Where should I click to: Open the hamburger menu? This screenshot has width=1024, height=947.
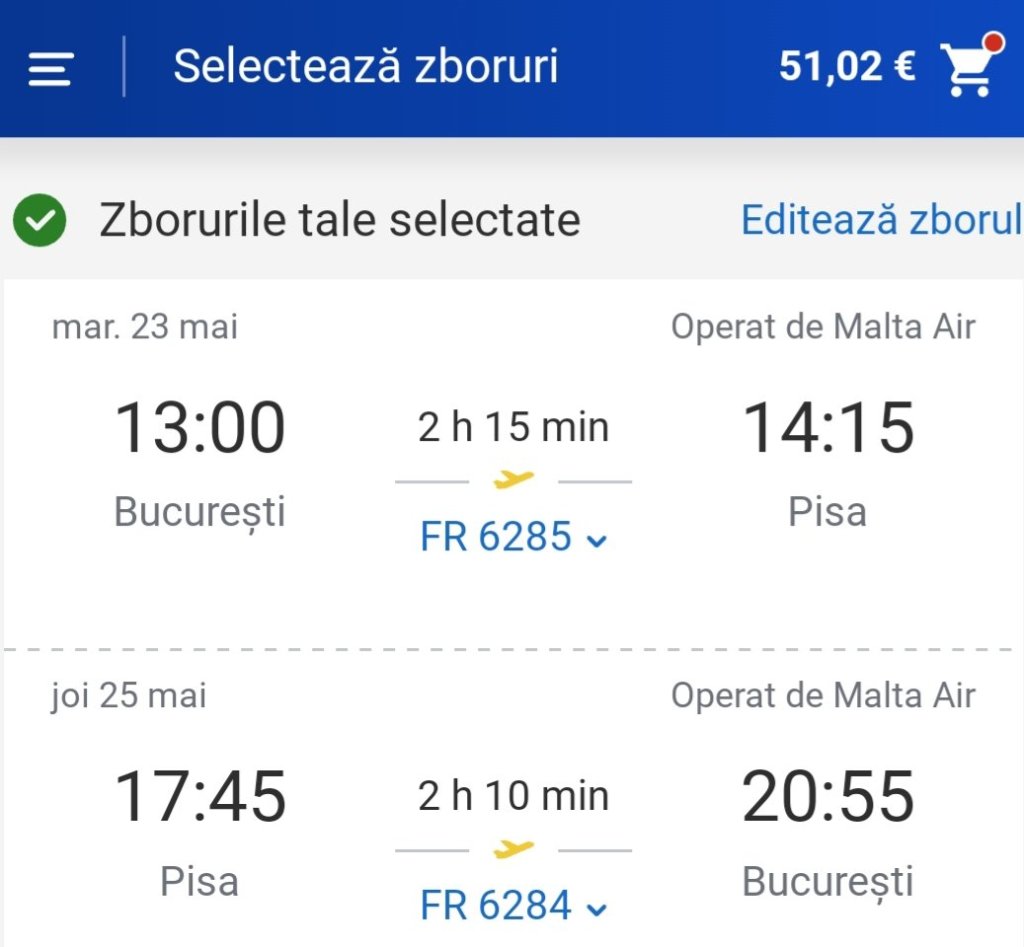click(50, 68)
